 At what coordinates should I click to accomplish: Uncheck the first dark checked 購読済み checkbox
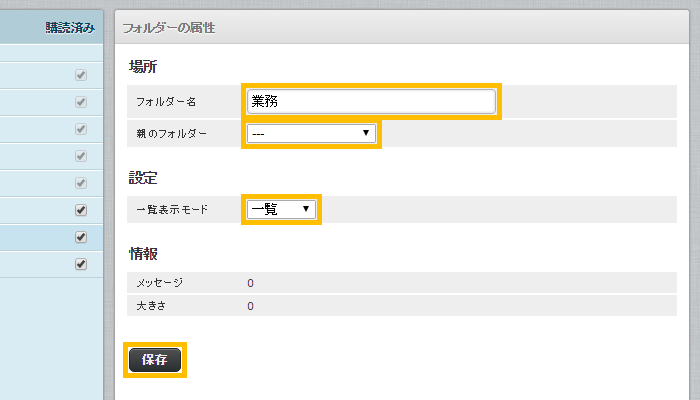click(x=81, y=210)
